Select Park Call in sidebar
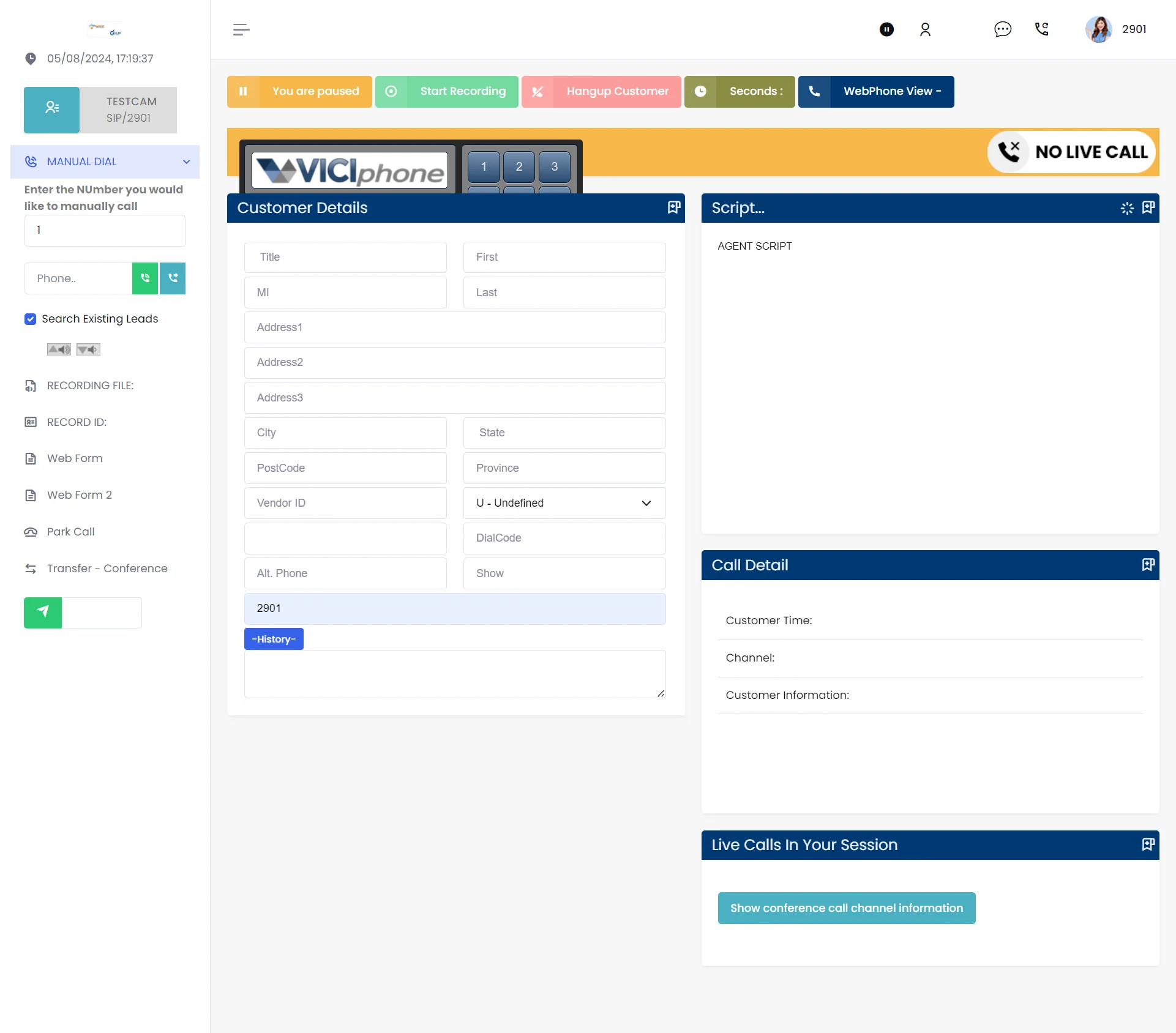This screenshot has width=1176, height=1033. pos(70,532)
